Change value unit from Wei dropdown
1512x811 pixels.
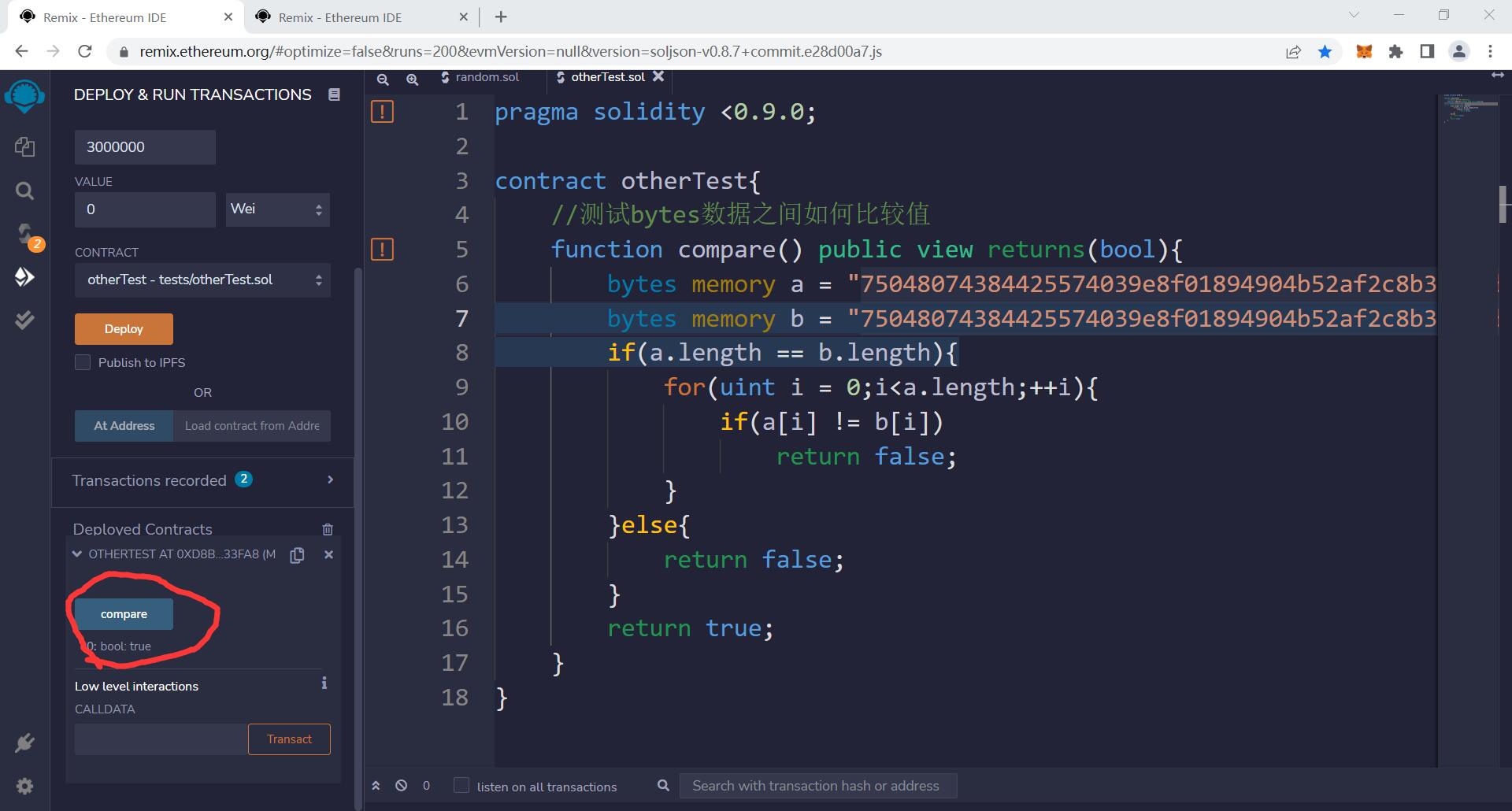tap(276, 209)
